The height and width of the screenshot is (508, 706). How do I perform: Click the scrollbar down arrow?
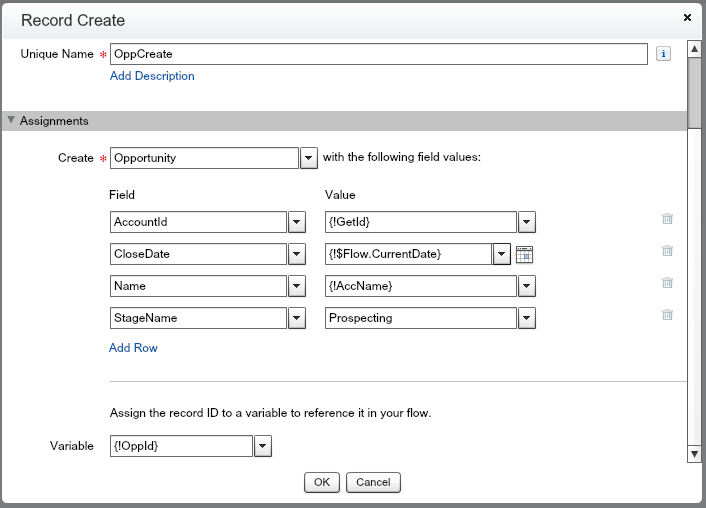[x=695, y=454]
